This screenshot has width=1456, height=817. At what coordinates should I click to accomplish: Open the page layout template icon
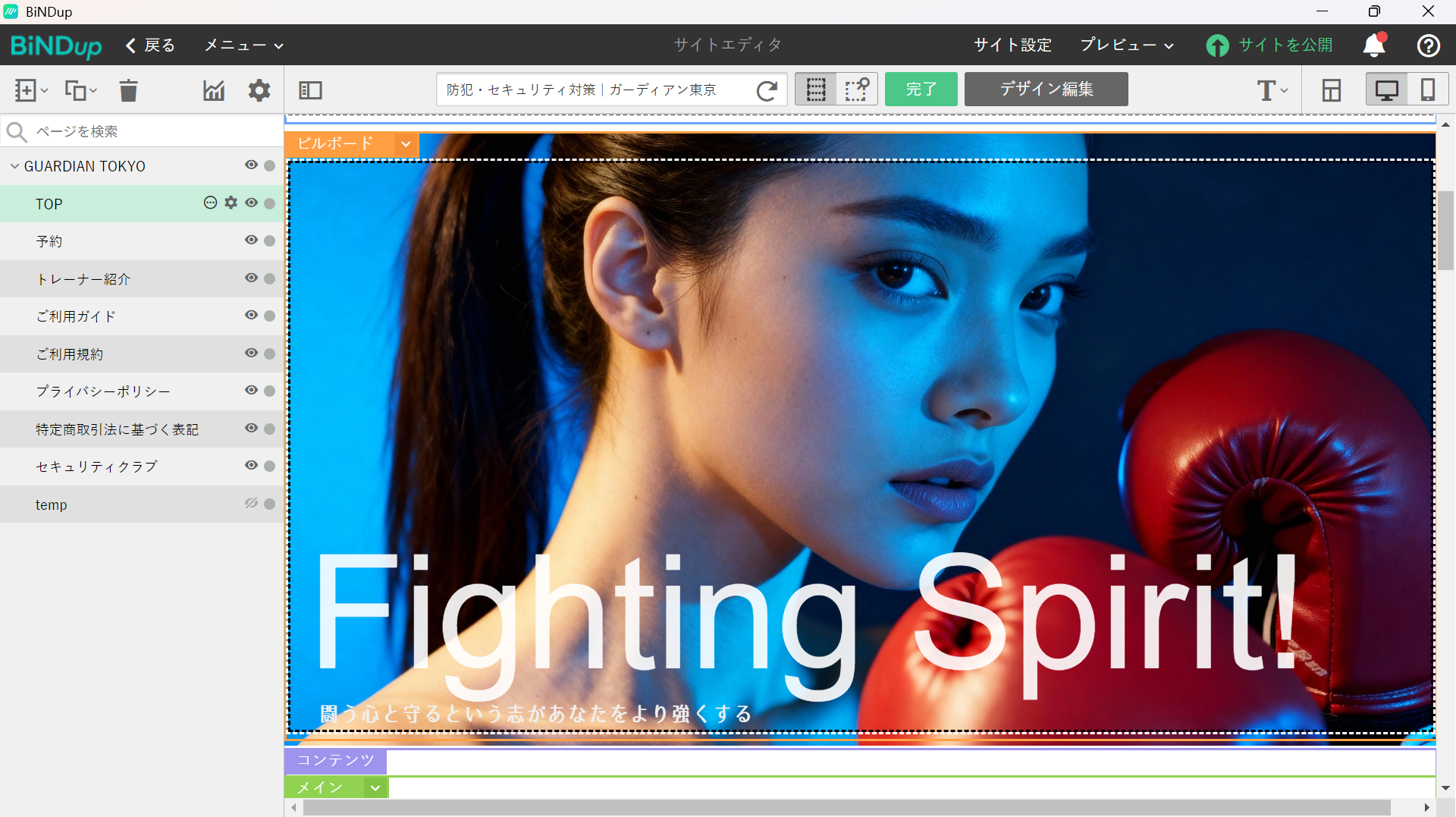(x=1331, y=90)
